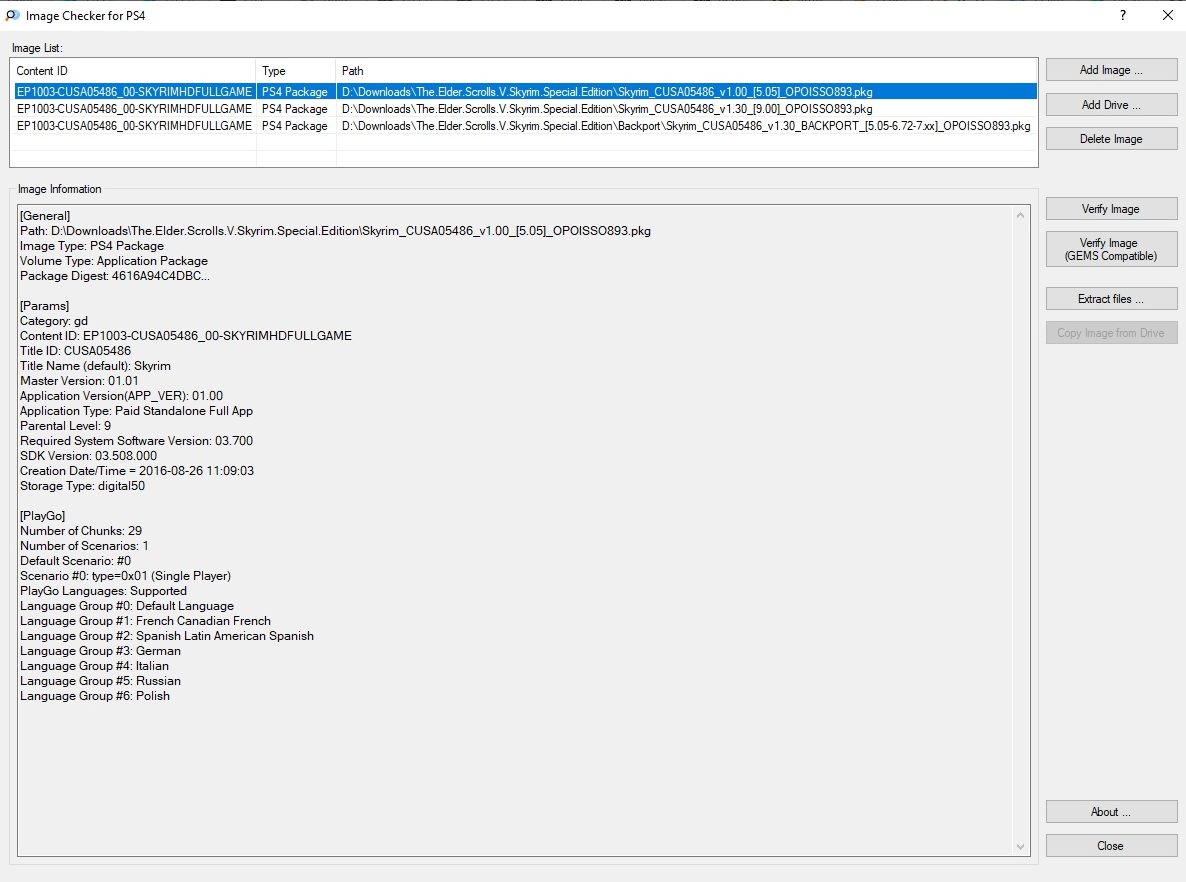Click the Image Type: PS4 Package line
Image resolution: width=1186 pixels, height=882 pixels.
pyautogui.click(x=92, y=246)
